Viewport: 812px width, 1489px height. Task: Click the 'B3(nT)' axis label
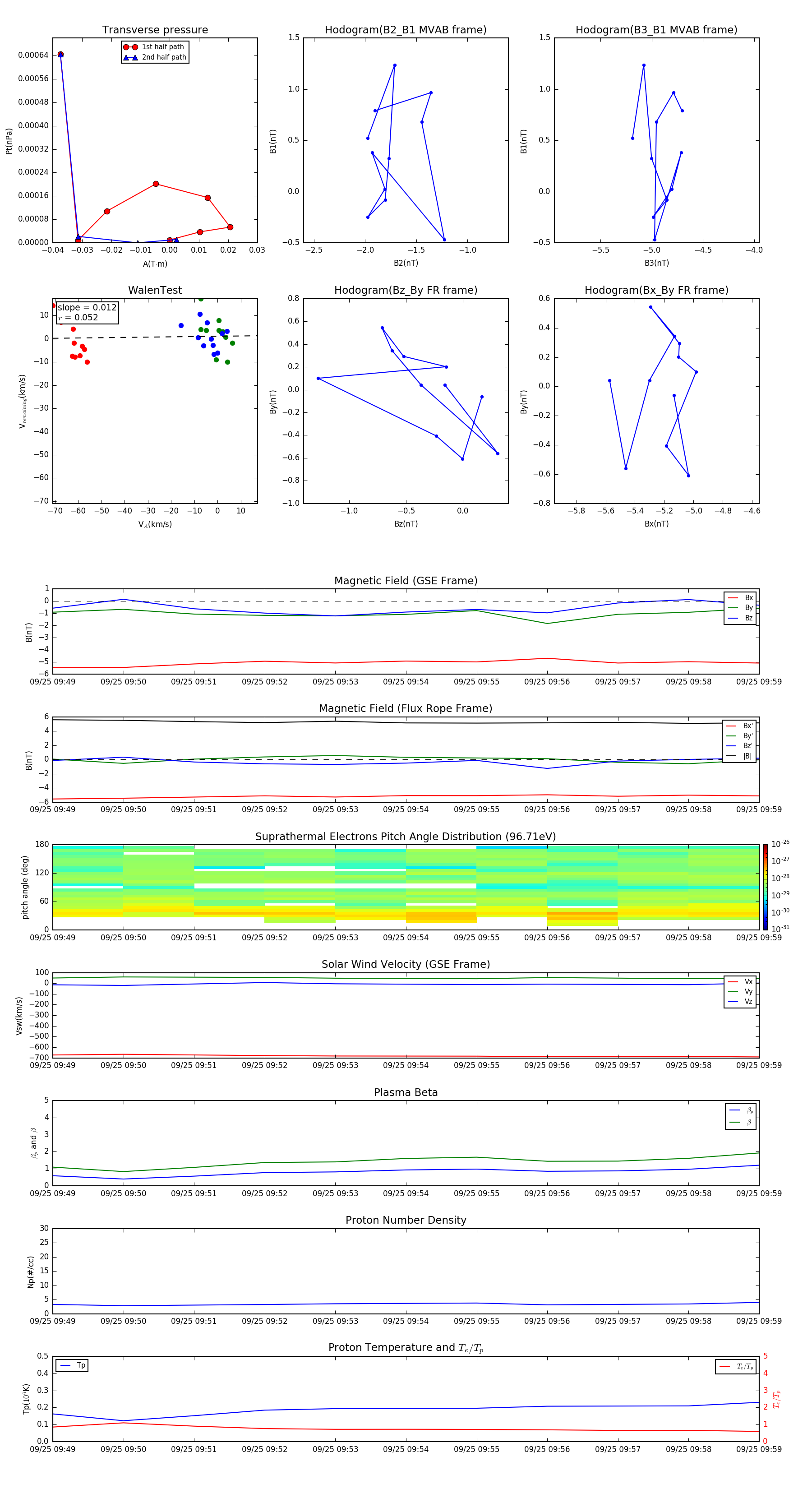(656, 263)
